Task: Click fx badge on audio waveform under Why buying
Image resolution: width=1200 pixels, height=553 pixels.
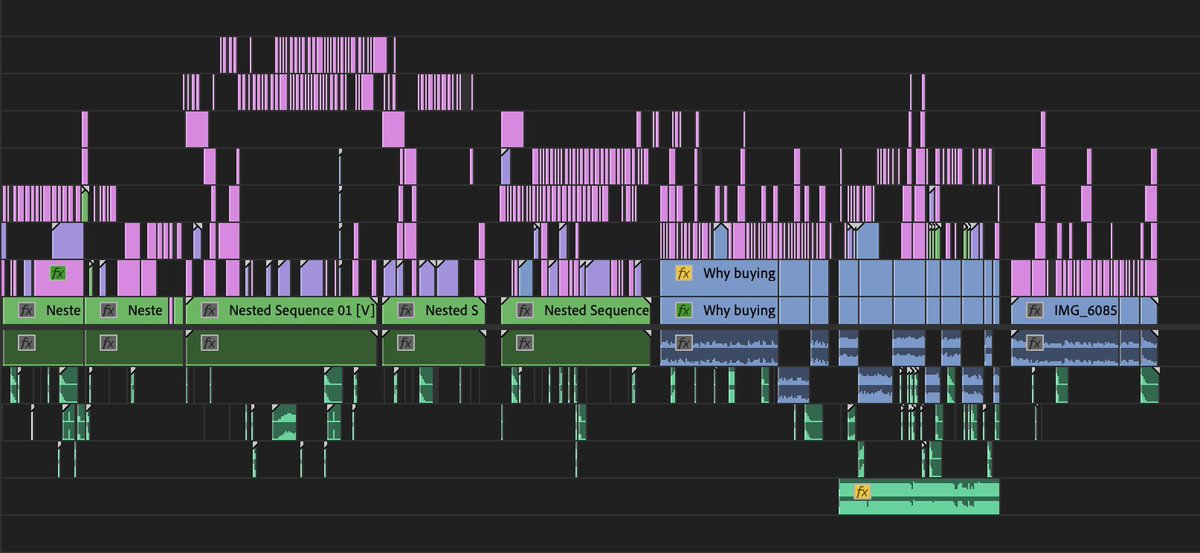Action: [684, 343]
